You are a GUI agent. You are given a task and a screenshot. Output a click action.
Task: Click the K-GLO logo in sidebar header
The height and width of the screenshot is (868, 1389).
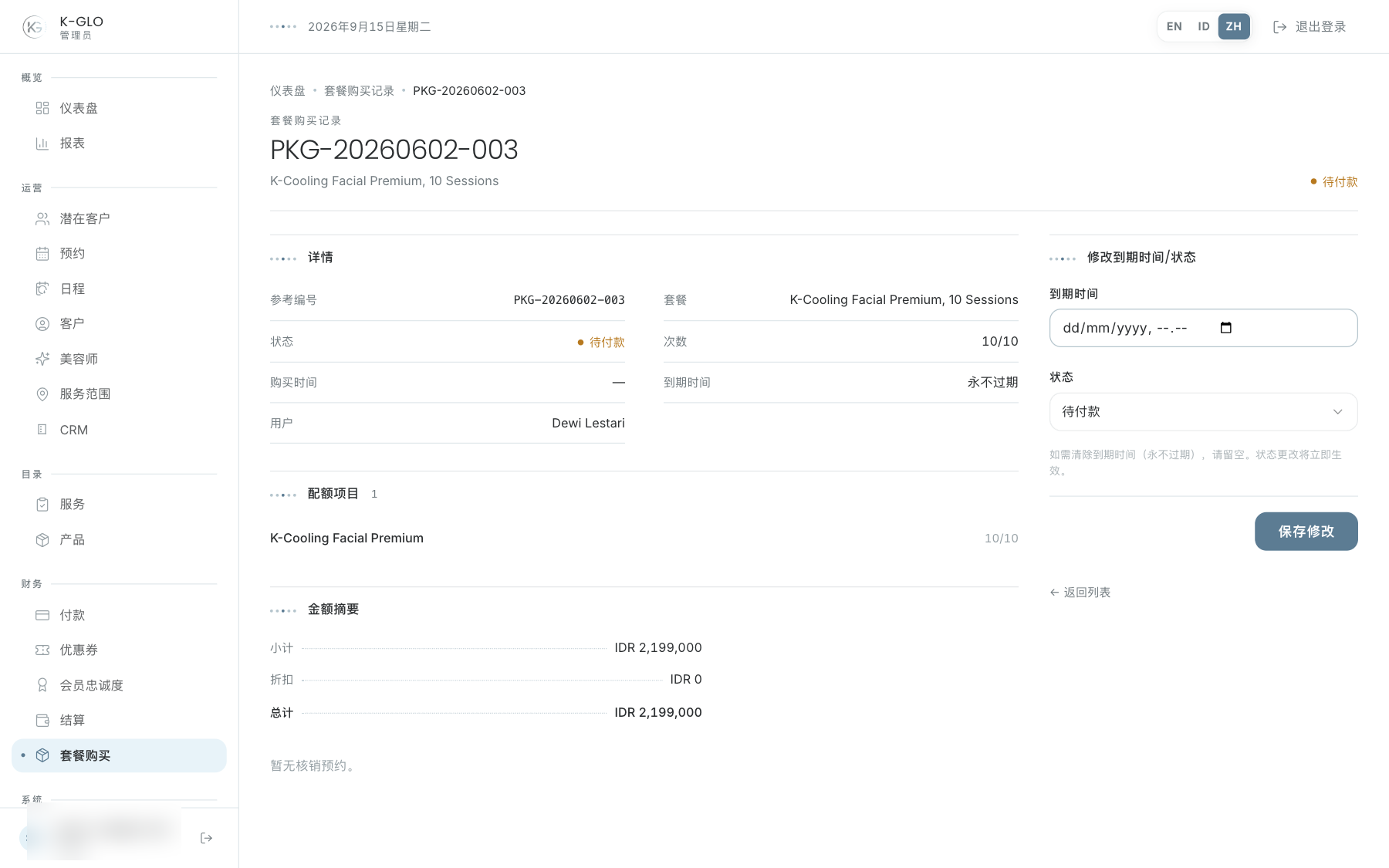click(34, 27)
